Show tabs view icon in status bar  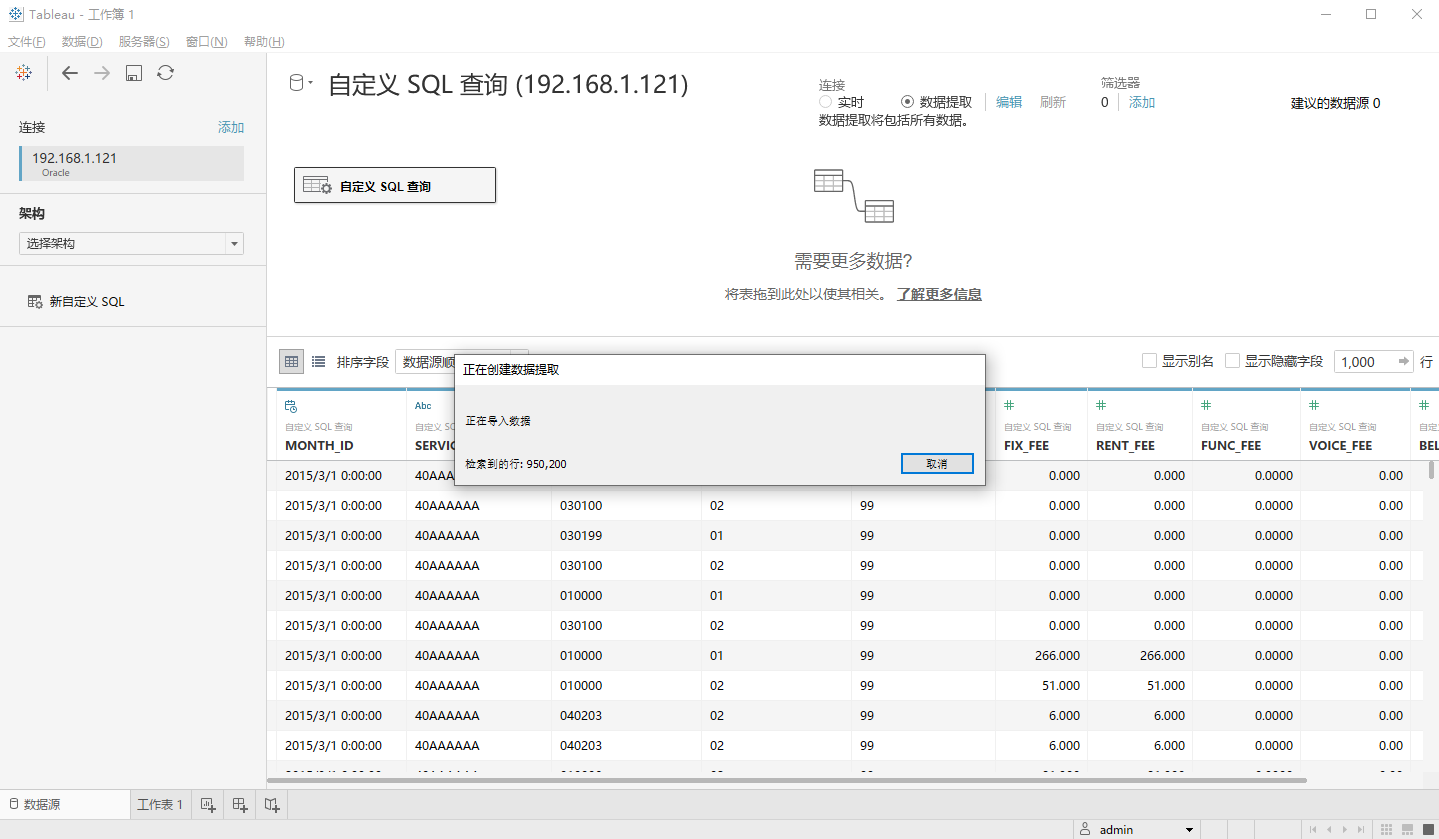(x=1427, y=829)
